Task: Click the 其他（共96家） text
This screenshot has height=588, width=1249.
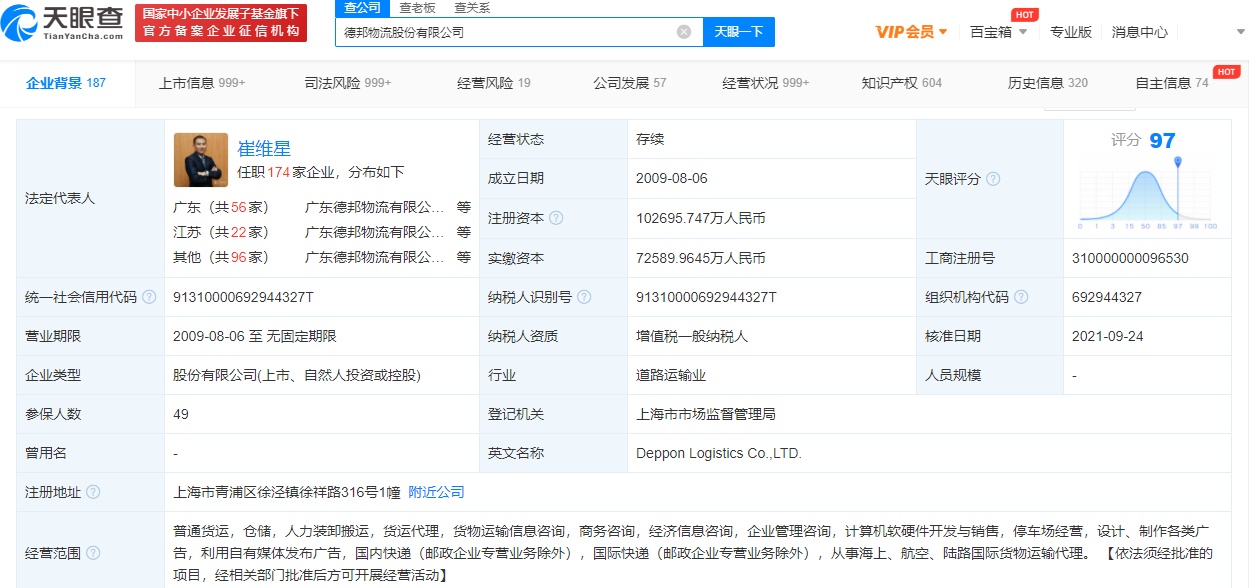Action: [221, 257]
